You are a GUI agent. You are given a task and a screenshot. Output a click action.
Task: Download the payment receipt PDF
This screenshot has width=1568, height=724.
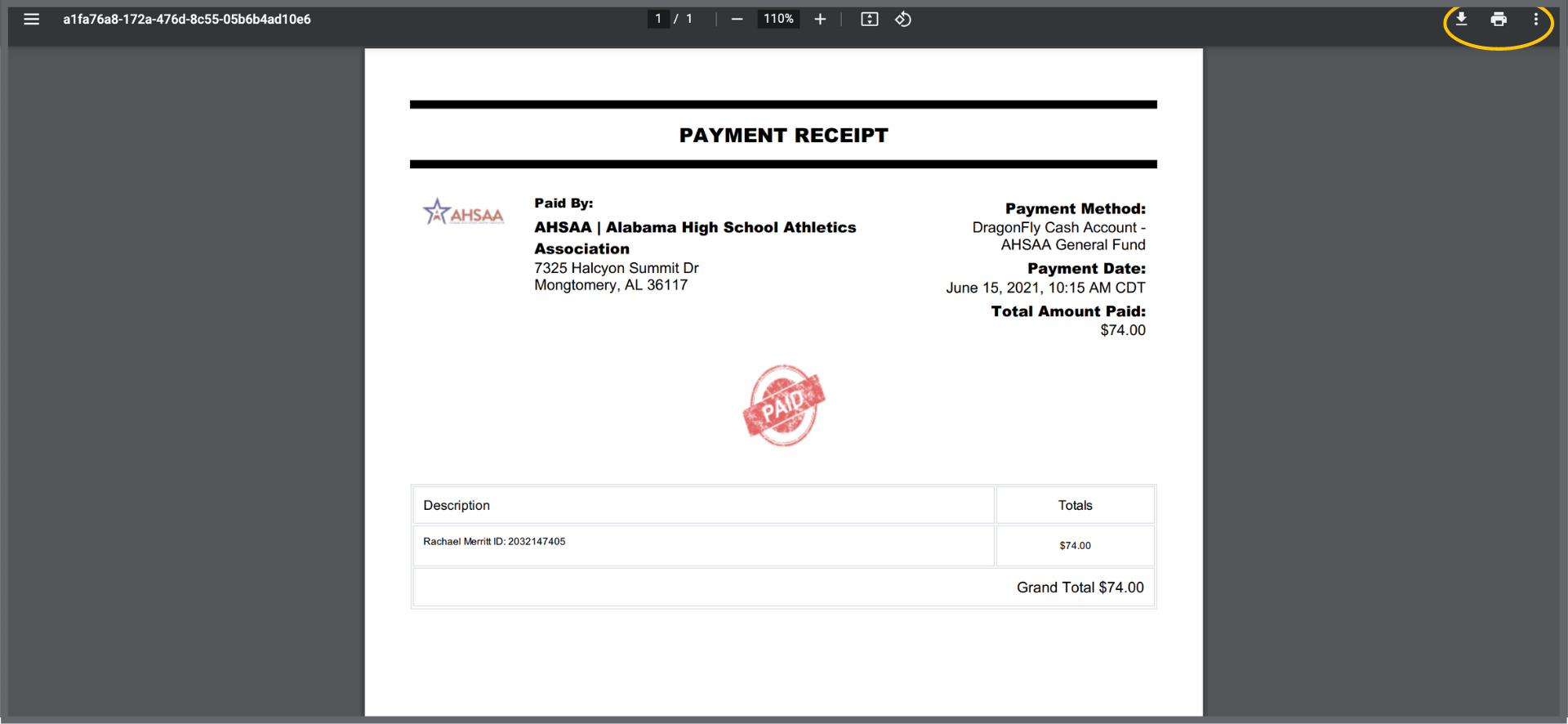(1461, 19)
